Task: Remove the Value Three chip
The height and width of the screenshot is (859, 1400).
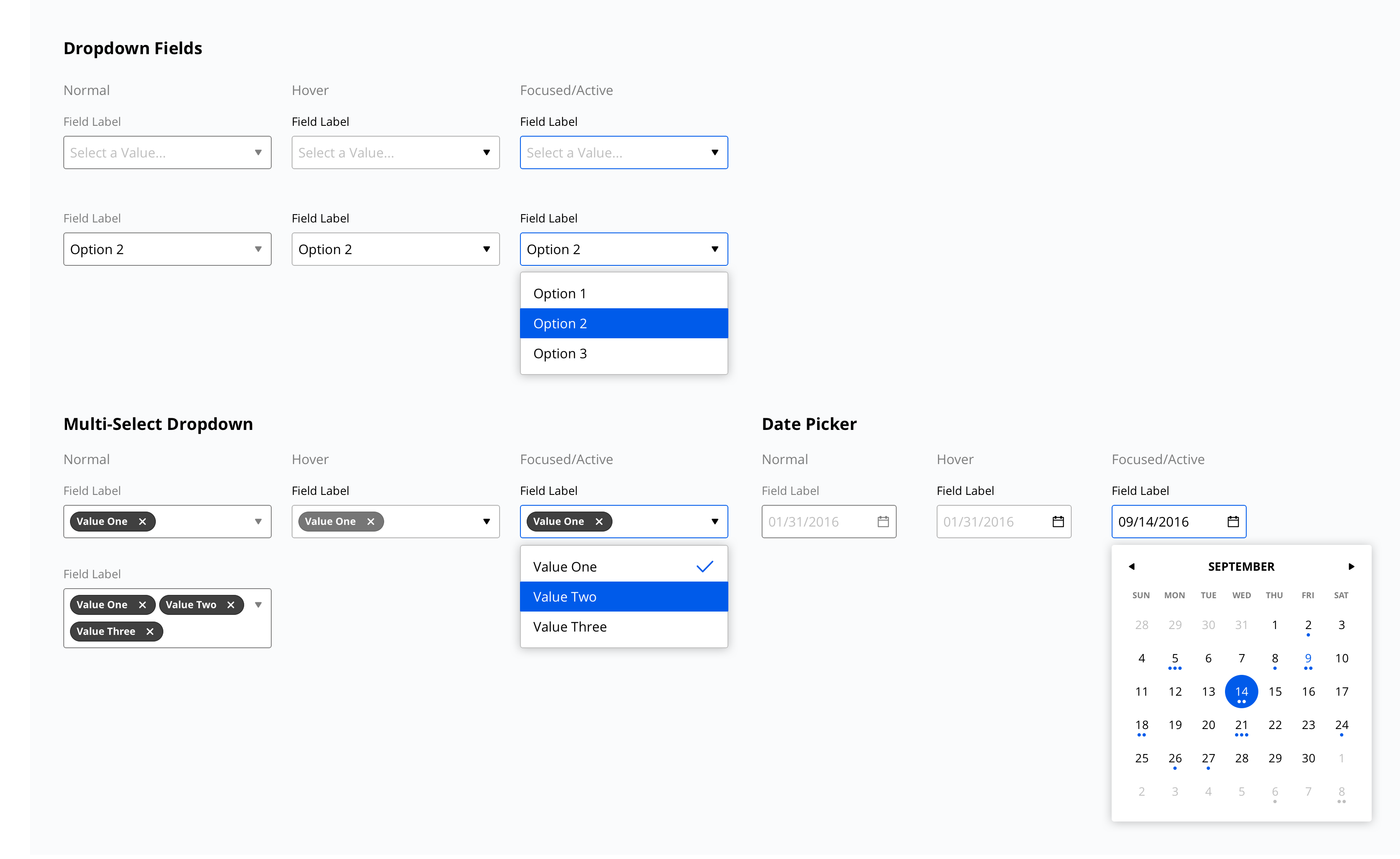Action: point(150,631)
